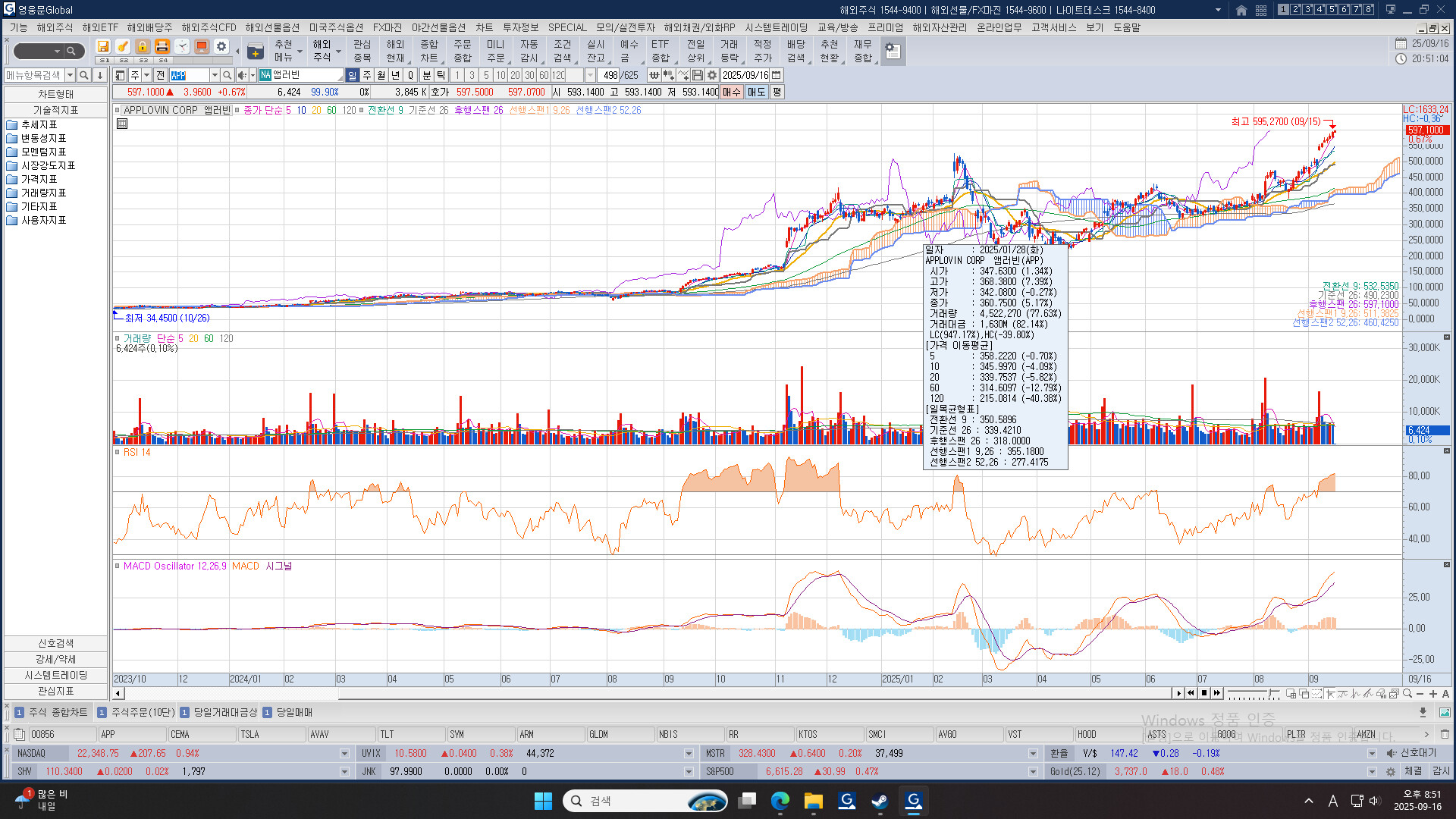Click the magnifier zoom icon under chart

point(1407,693)
